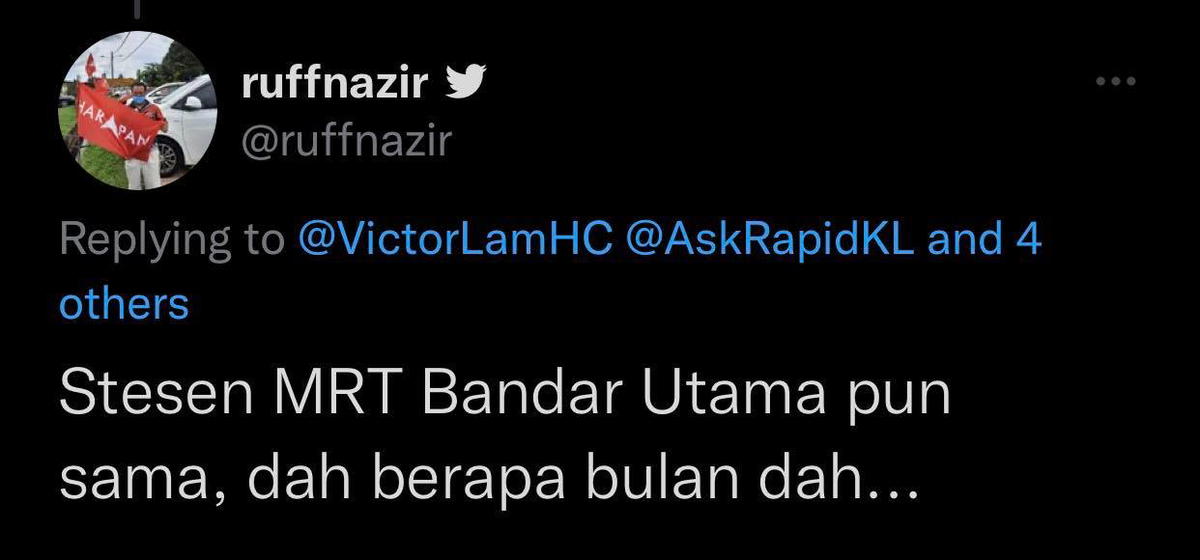Click the thread connector line above avatar
Screen dimensions: 1200x560
pyautogui.click(x=137, y=8)
